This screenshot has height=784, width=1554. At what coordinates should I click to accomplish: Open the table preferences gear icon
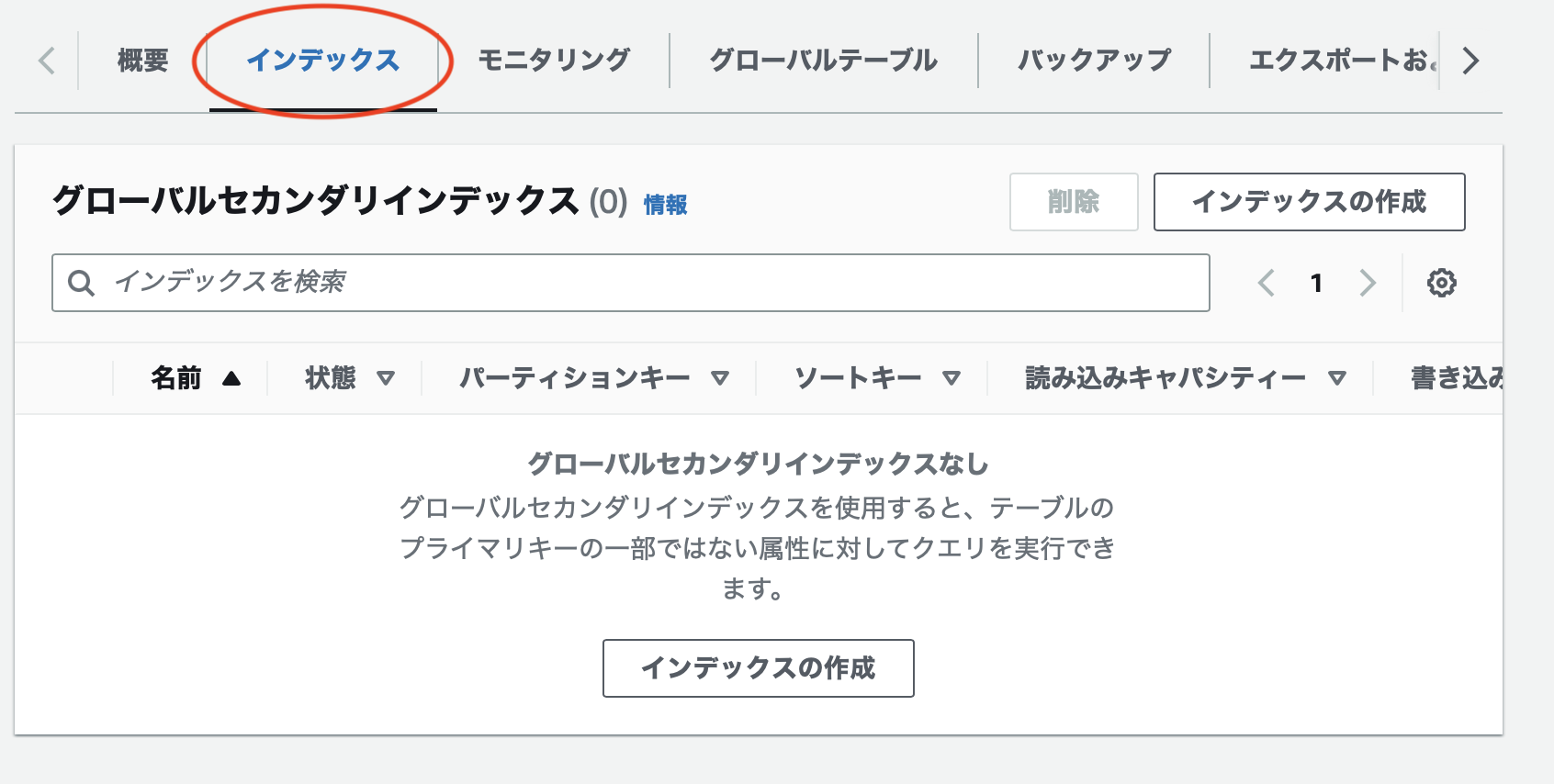1441,283
